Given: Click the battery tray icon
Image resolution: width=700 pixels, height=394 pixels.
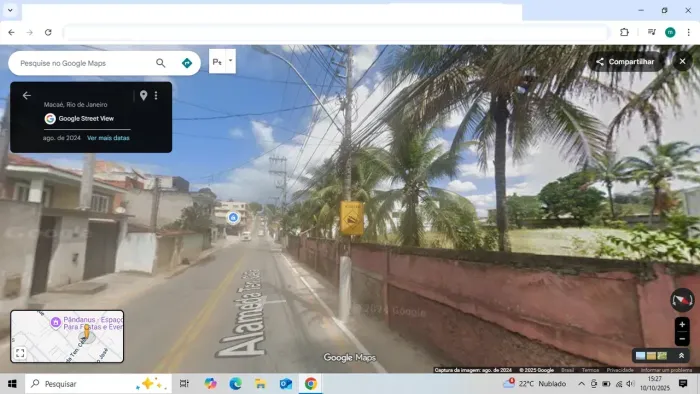Looking at the screenshot, I should [x=606, y=384].
